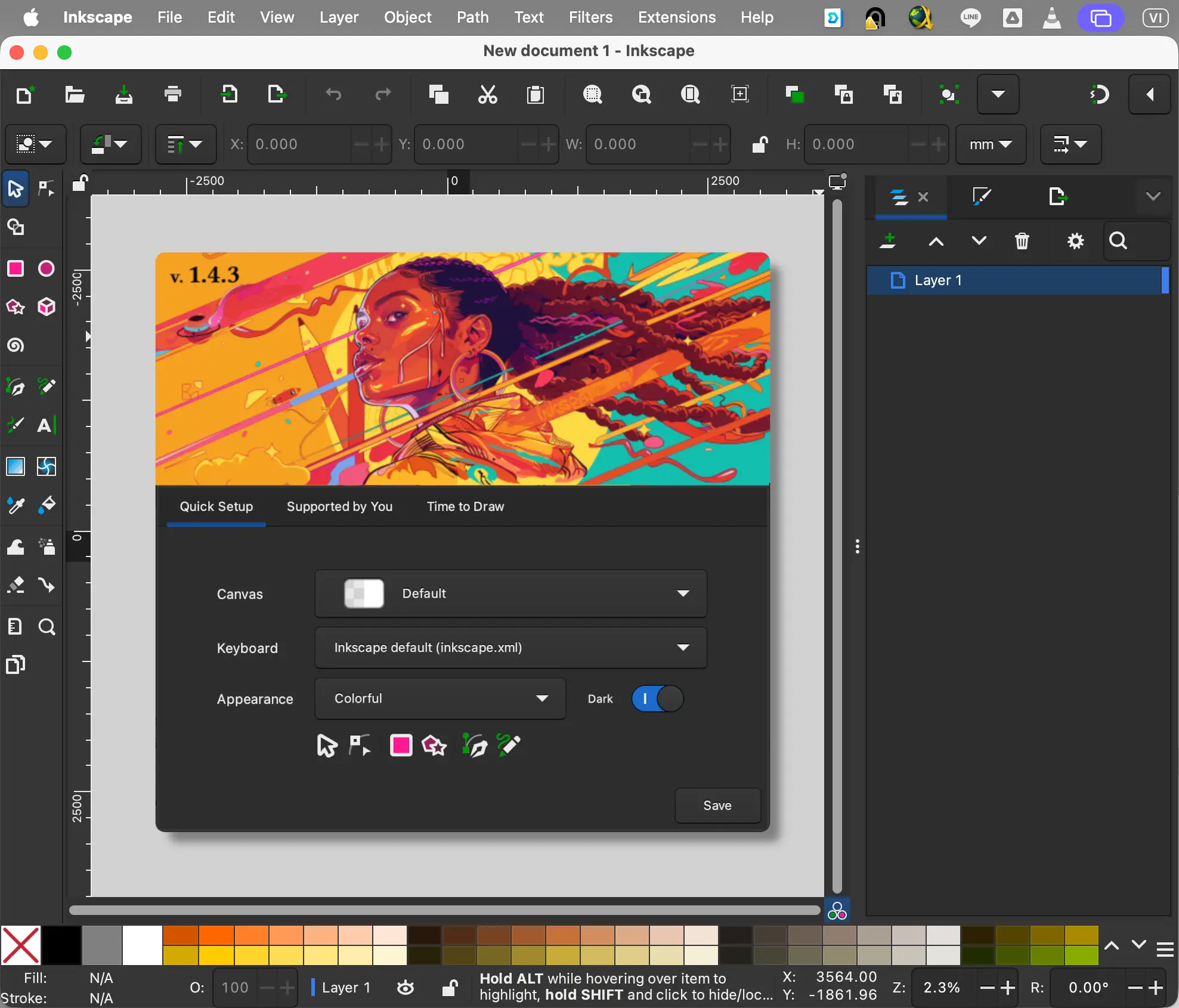Add a new layer with the plus button
This screenshot has width=1179, height=1008.
click(888, 241)
